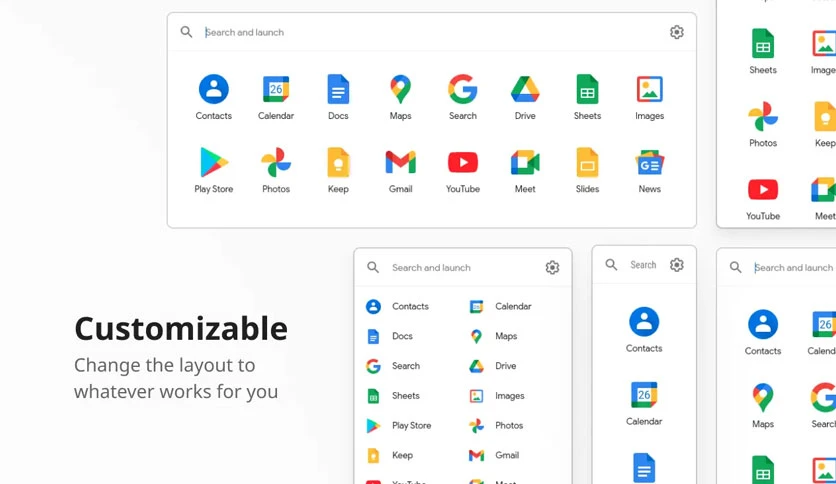
Task: Open Keep in the large top launcher panel
Action: click(338, 171)
